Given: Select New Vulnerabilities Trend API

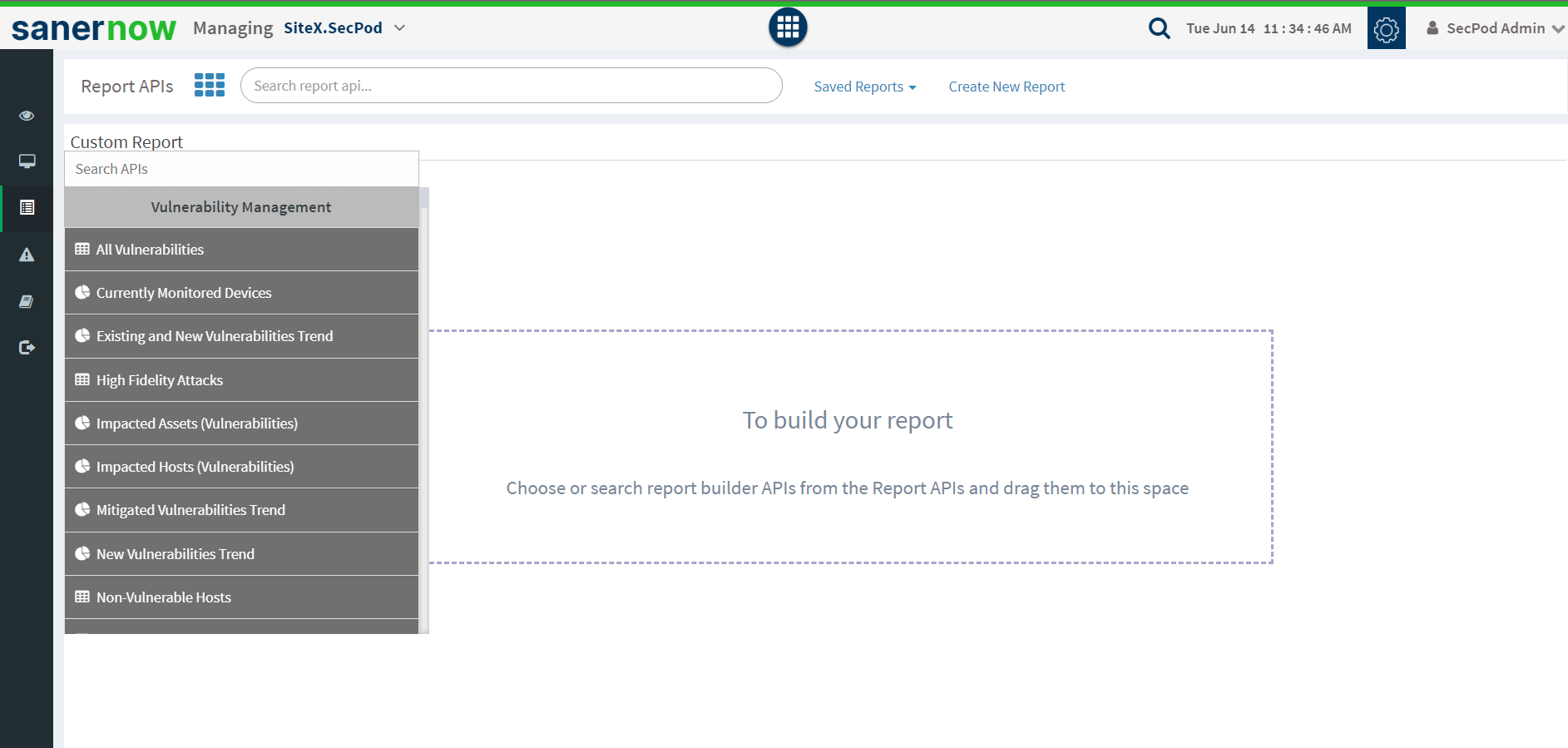Looking at the screenshot, I should tap(241, 554).
